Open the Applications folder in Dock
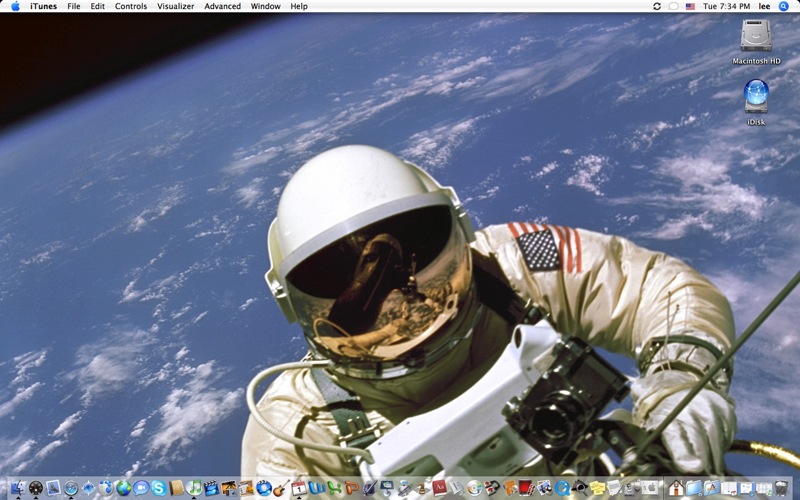This screenshot has width=800, height=500. [711, 488]
